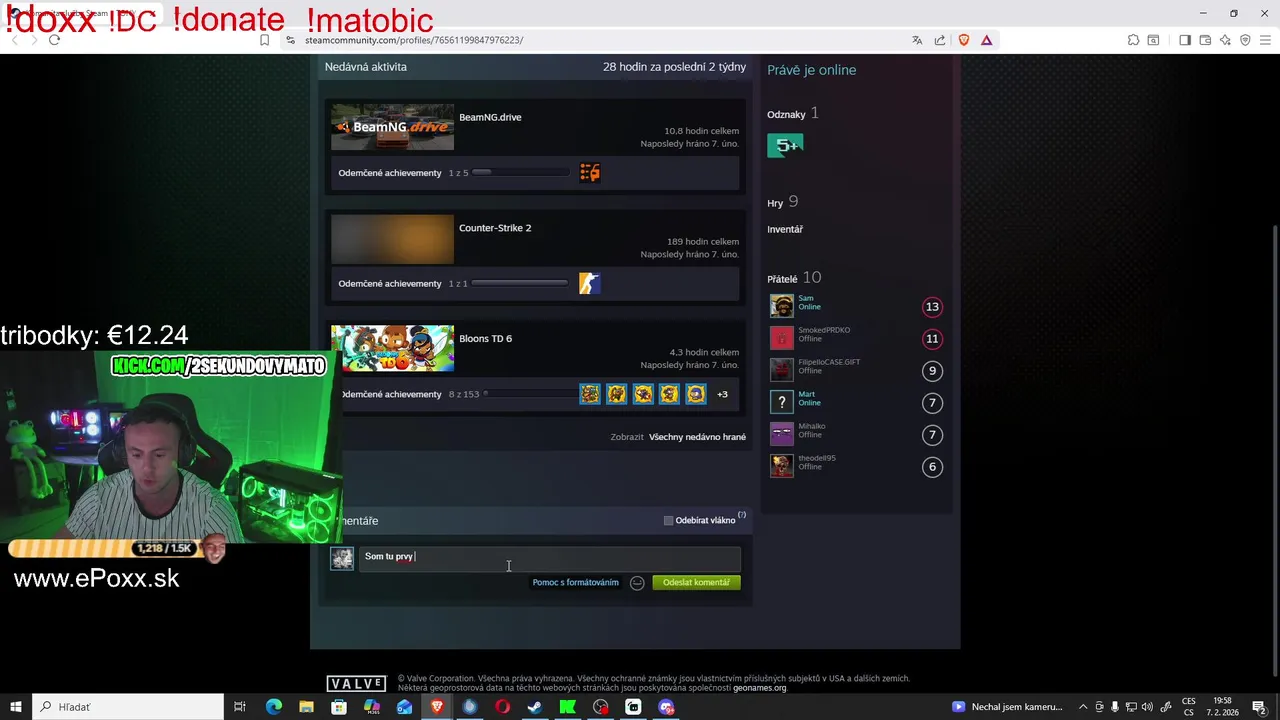The image size is (1280, 720).
Task: Click the share page icon in address bar
Action: (x=940, y=40)
